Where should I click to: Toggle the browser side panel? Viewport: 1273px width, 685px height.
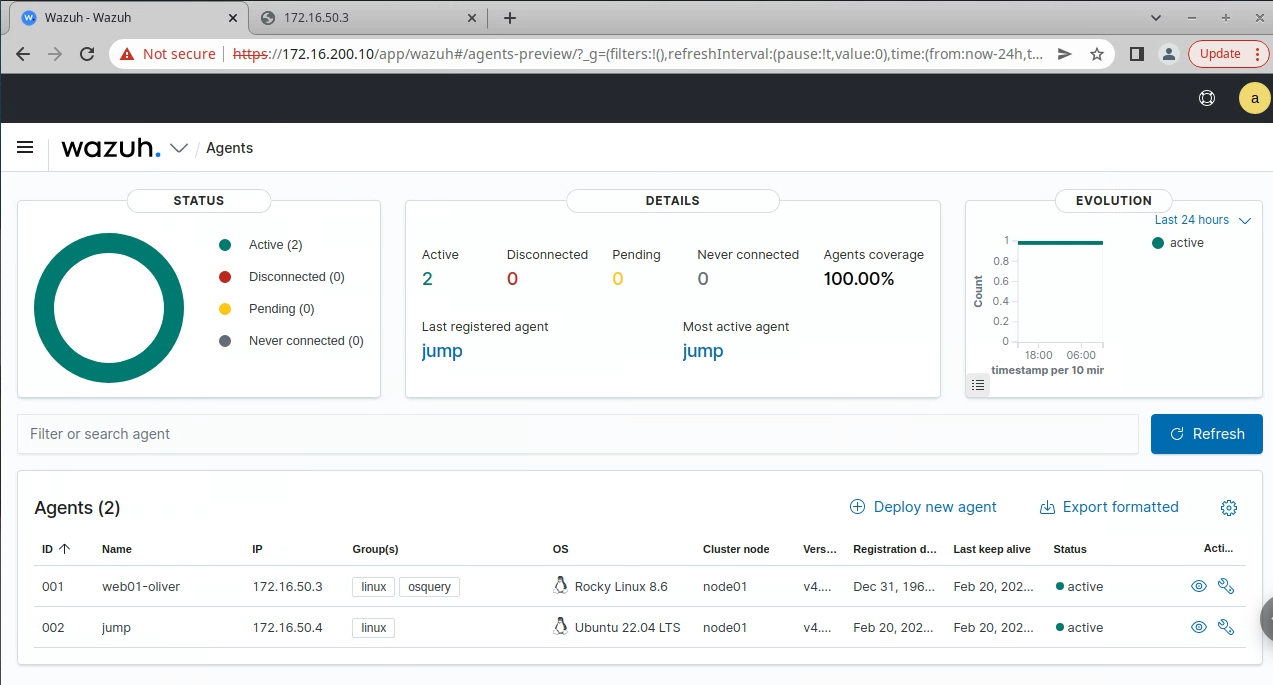1136,54
